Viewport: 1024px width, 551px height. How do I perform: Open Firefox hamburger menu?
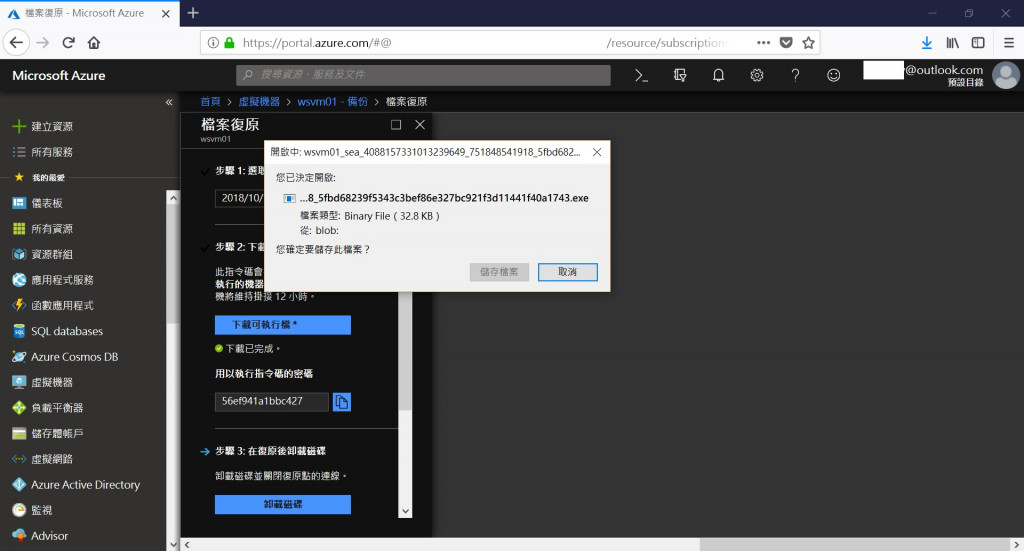1009,43
